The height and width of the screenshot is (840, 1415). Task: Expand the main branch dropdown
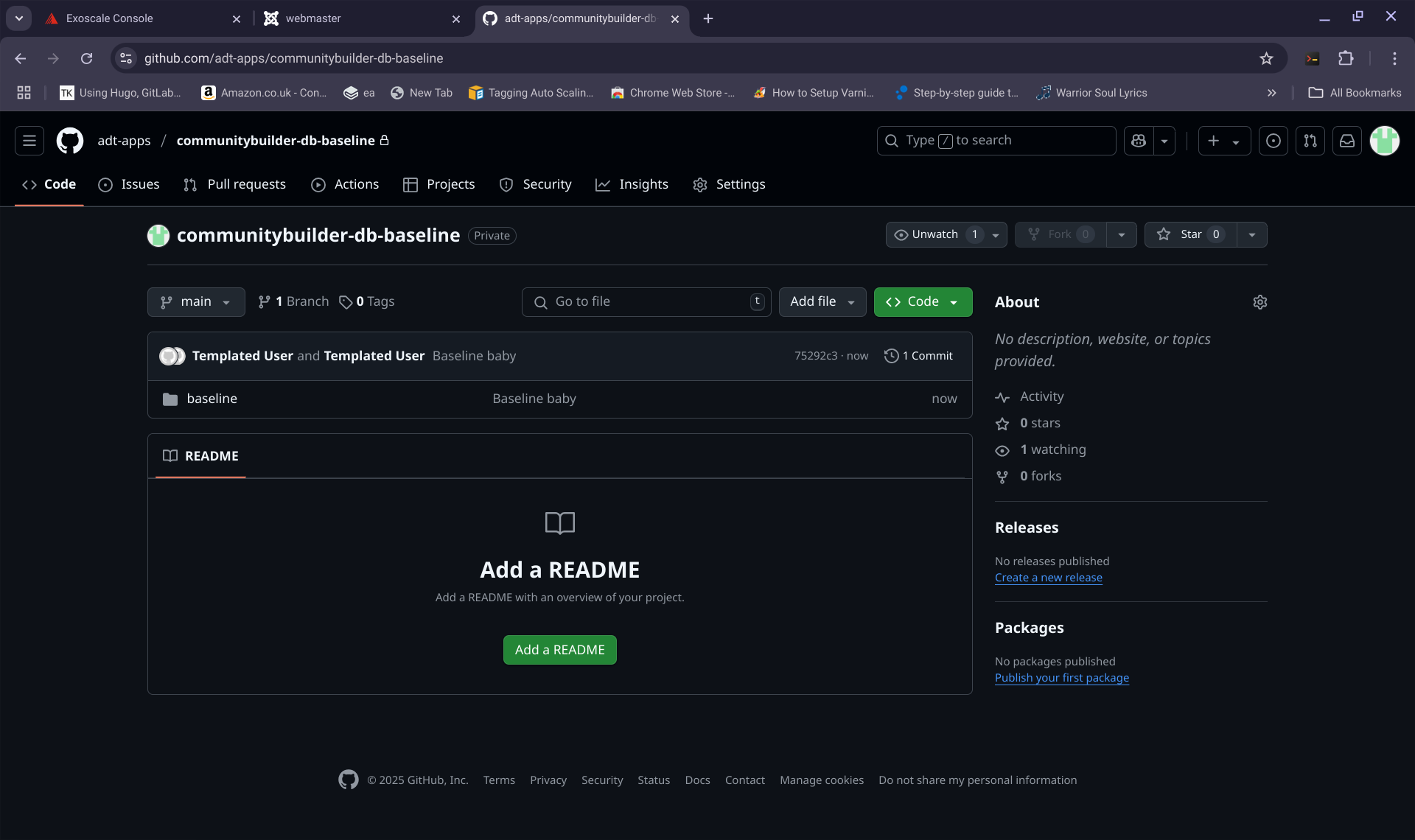click(x=196, y=302)
